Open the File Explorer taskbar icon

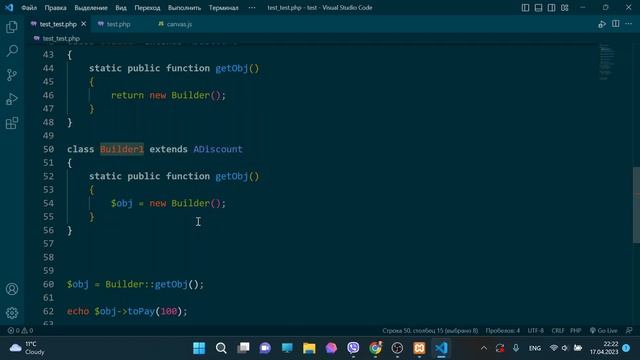[x=309, y=348]
